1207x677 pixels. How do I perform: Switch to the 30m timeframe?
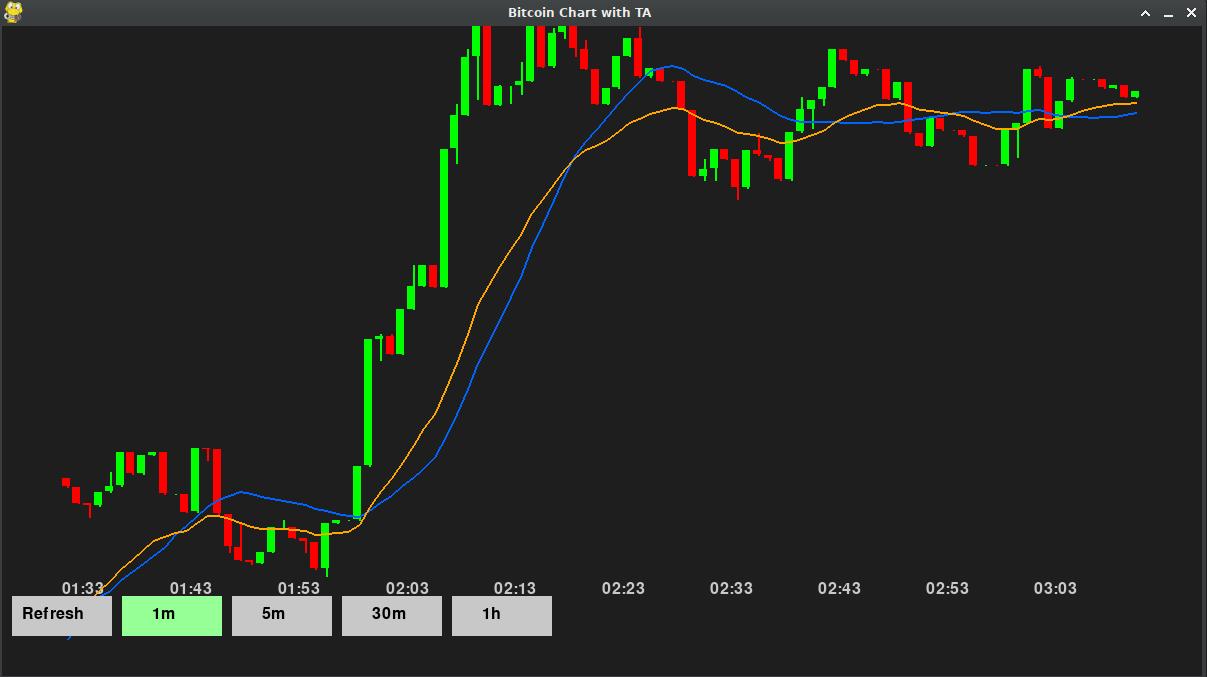click(392, 616)
